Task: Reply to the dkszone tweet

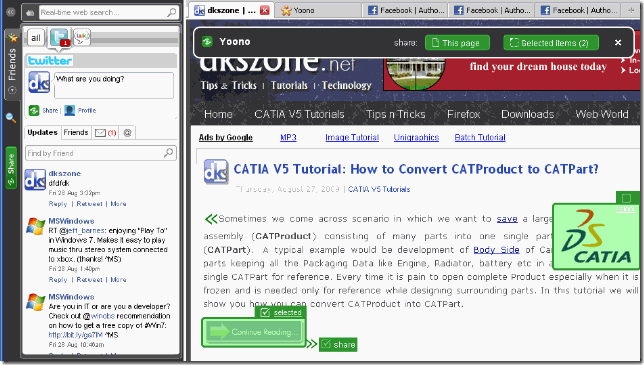Action: coord(58,204)
